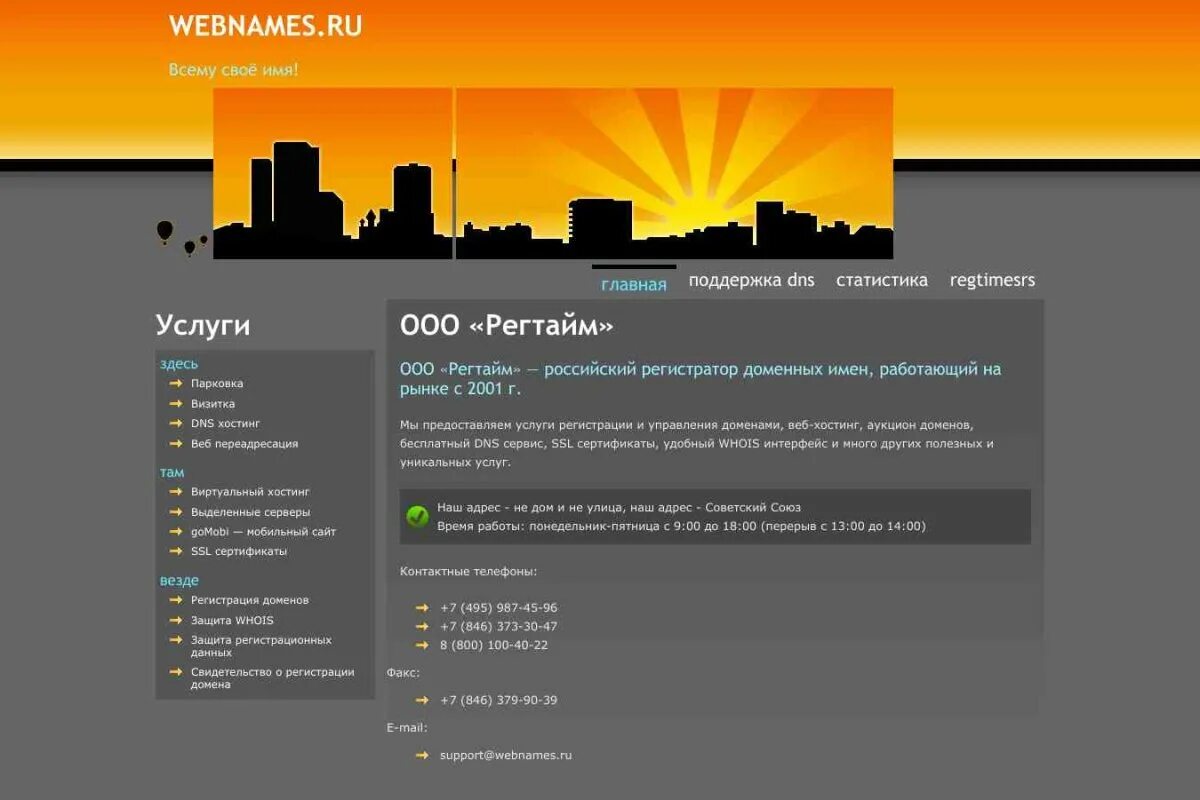Go to поддержка dns page
1200x800 pixels.
point(751,280)
